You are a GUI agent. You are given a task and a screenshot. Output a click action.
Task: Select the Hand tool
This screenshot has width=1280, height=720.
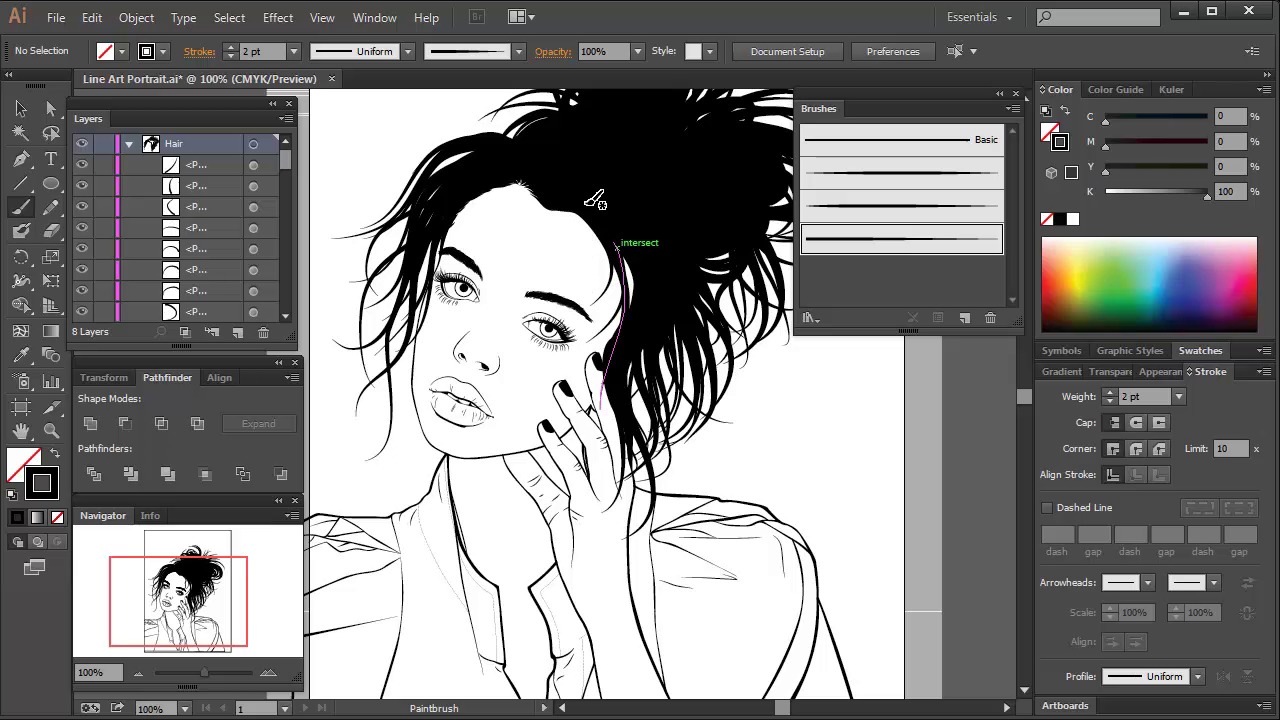21,431
